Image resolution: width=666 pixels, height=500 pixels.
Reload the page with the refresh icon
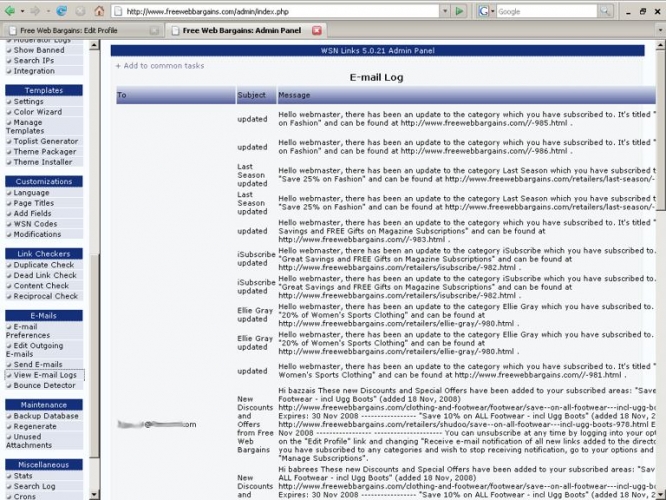click(x=62, y=11)
